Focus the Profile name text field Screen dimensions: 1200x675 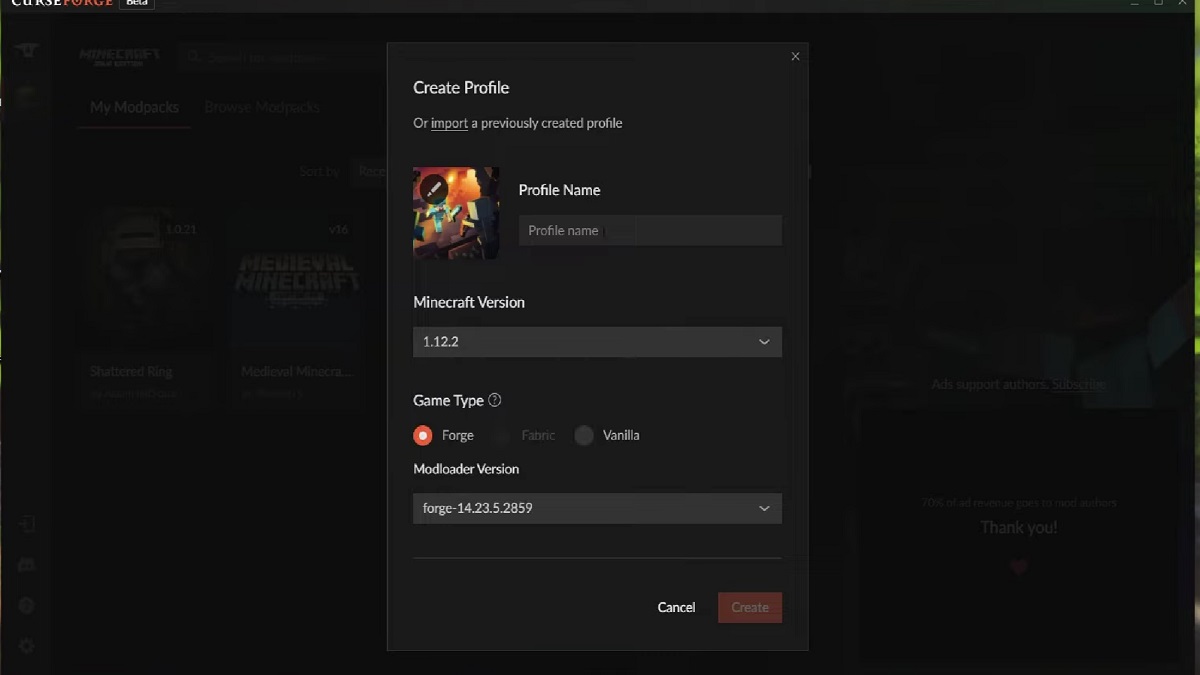pyautogui.click(x=650, y=230)
